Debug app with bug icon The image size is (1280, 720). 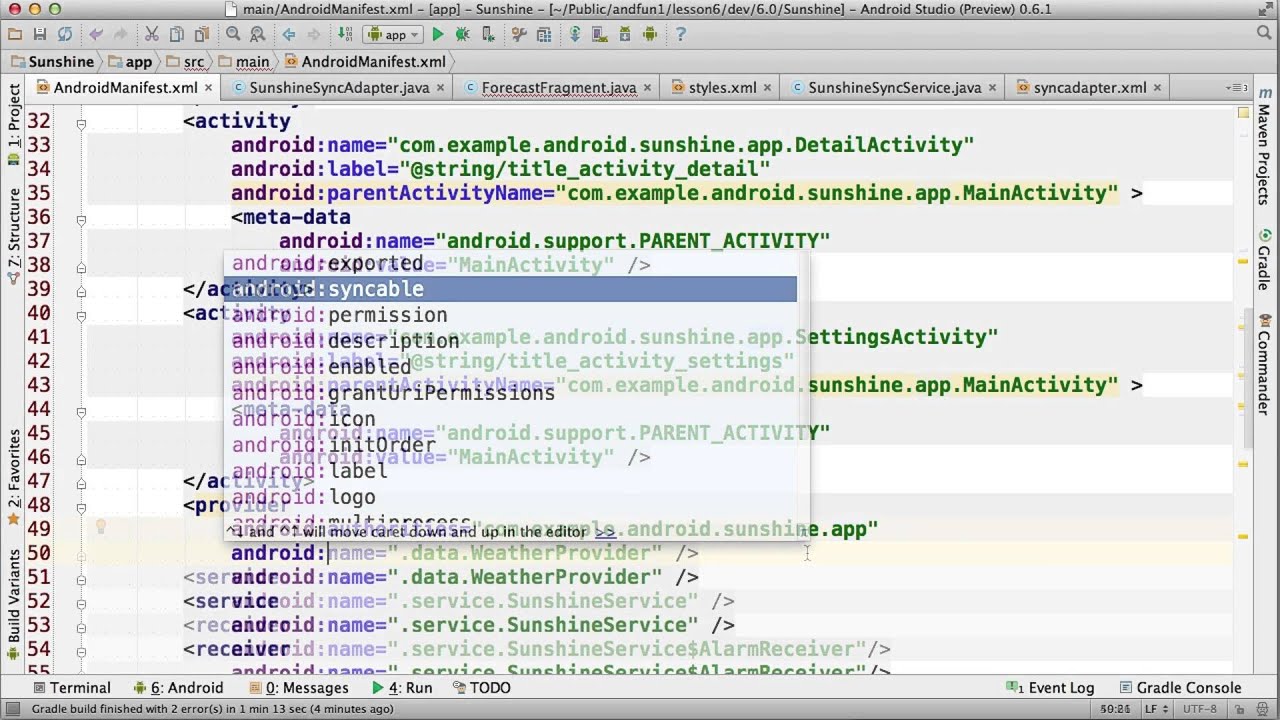462,34
